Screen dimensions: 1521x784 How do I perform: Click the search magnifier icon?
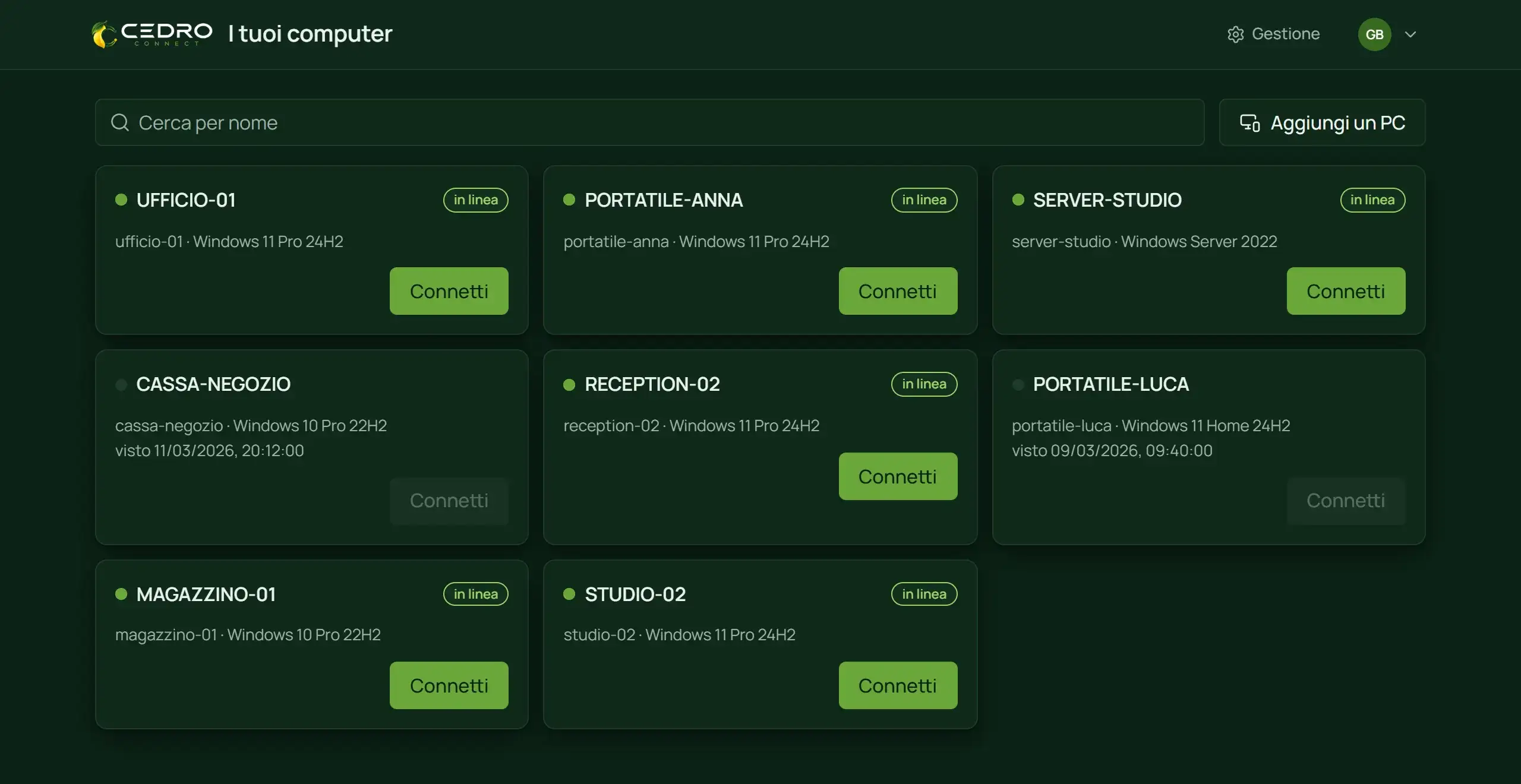[120, 122]
